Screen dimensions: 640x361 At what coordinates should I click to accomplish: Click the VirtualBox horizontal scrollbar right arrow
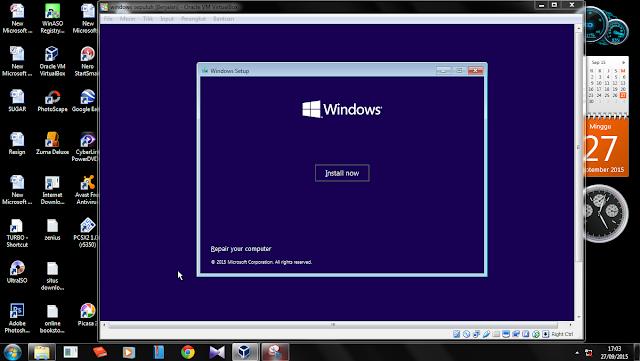coord(570,325)
